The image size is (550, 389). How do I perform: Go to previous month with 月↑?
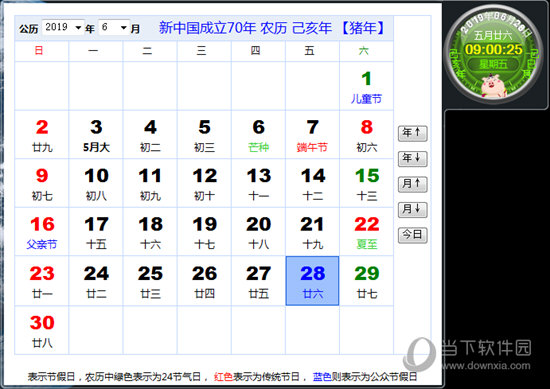(x=412, y=184)
